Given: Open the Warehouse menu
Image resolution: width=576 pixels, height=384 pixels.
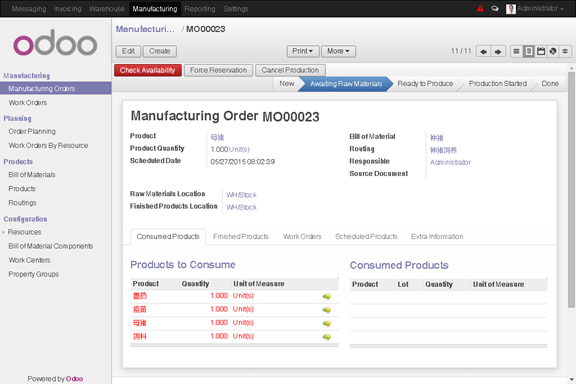Looking at the screenshot, I should (107, 9).
